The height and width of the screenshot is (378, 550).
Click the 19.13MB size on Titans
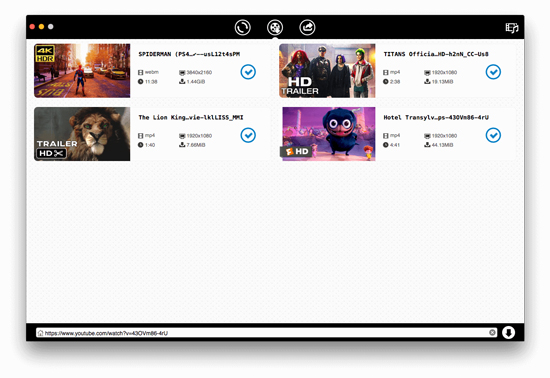(442, 82)
